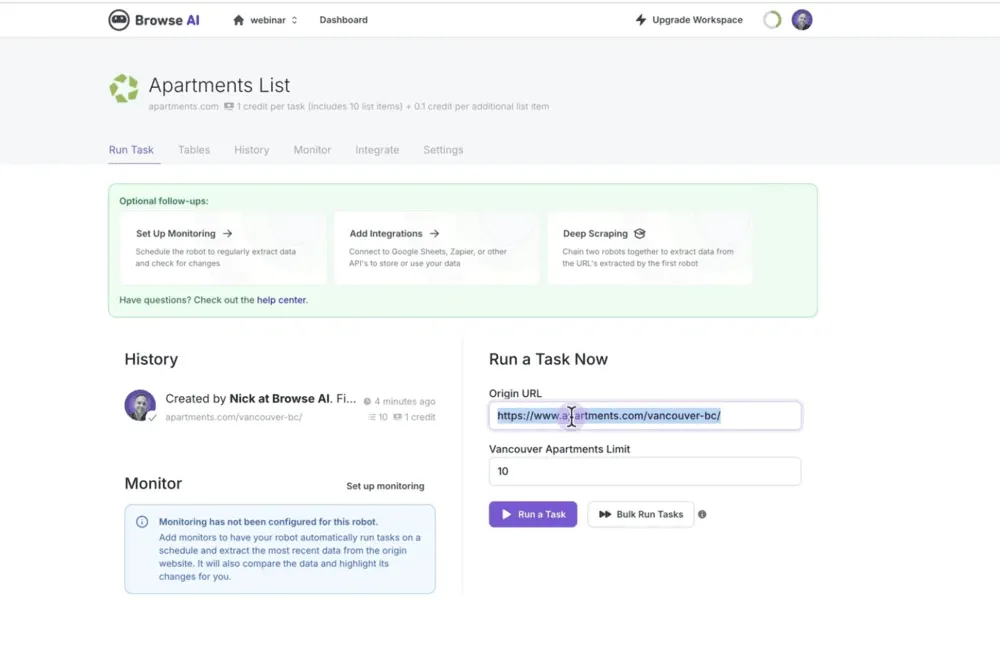Open the Integrate tab
Image resolution: width=1000 pixels, height=662 pixels.
[x=377, y=150]
